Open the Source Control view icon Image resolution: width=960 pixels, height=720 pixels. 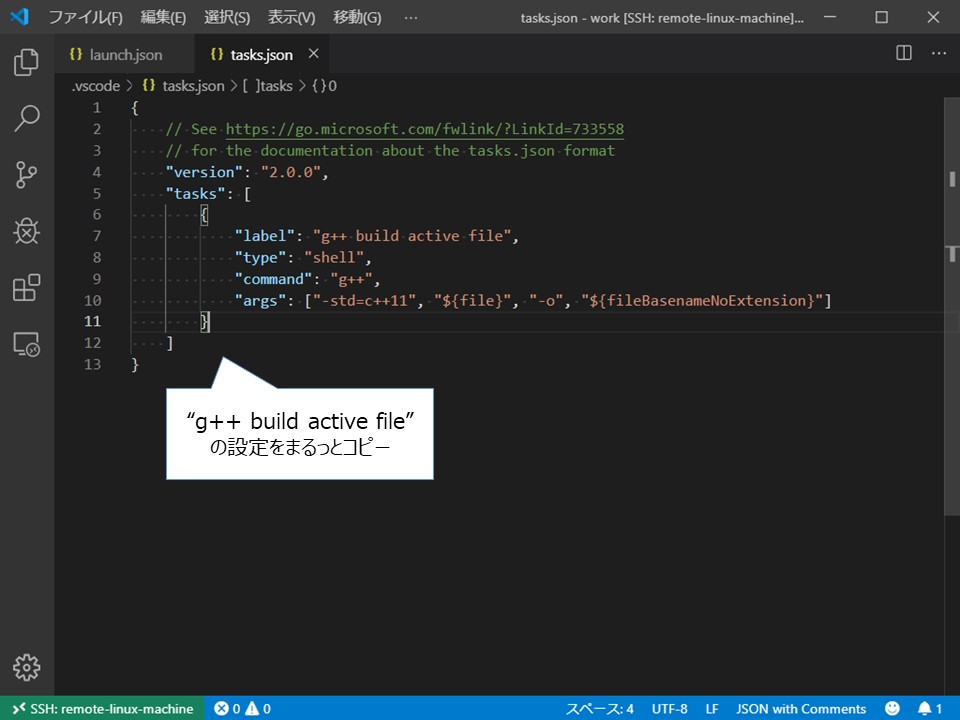[x=26, y=174]
